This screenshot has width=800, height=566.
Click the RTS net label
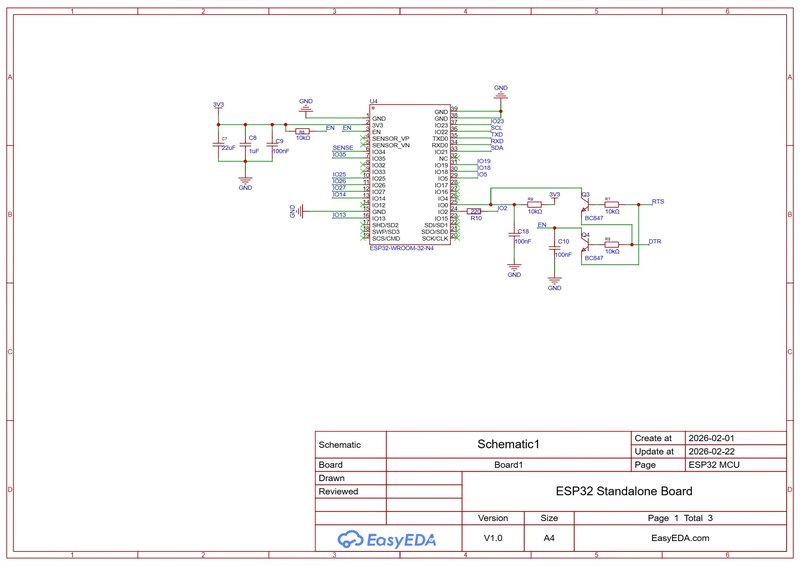658,202
